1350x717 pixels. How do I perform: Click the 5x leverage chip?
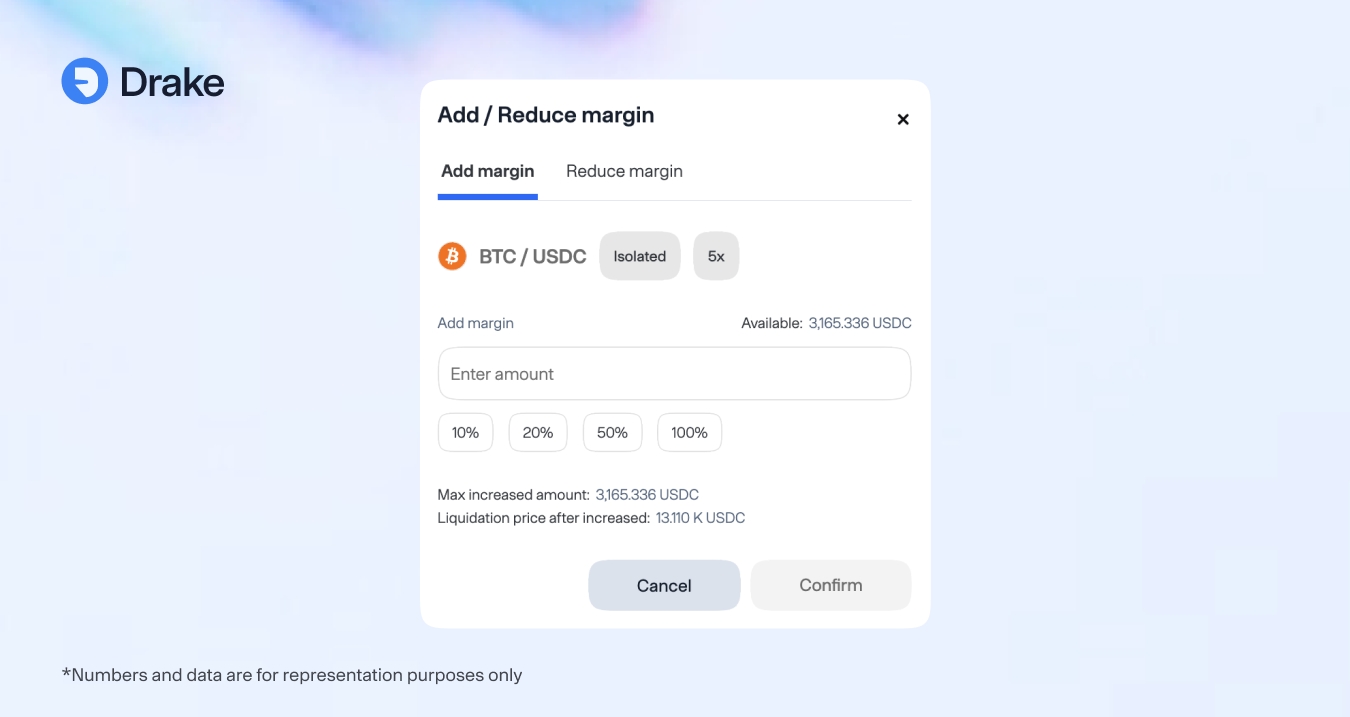tap(716, 256)
